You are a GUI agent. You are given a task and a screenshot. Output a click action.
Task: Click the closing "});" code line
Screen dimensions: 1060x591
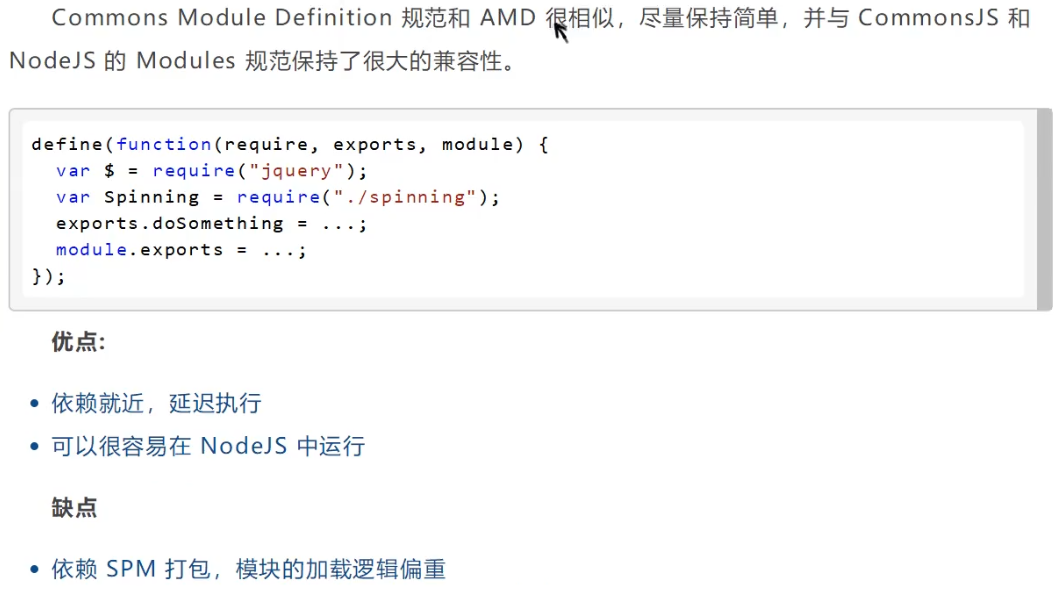[x=49, y=276]
